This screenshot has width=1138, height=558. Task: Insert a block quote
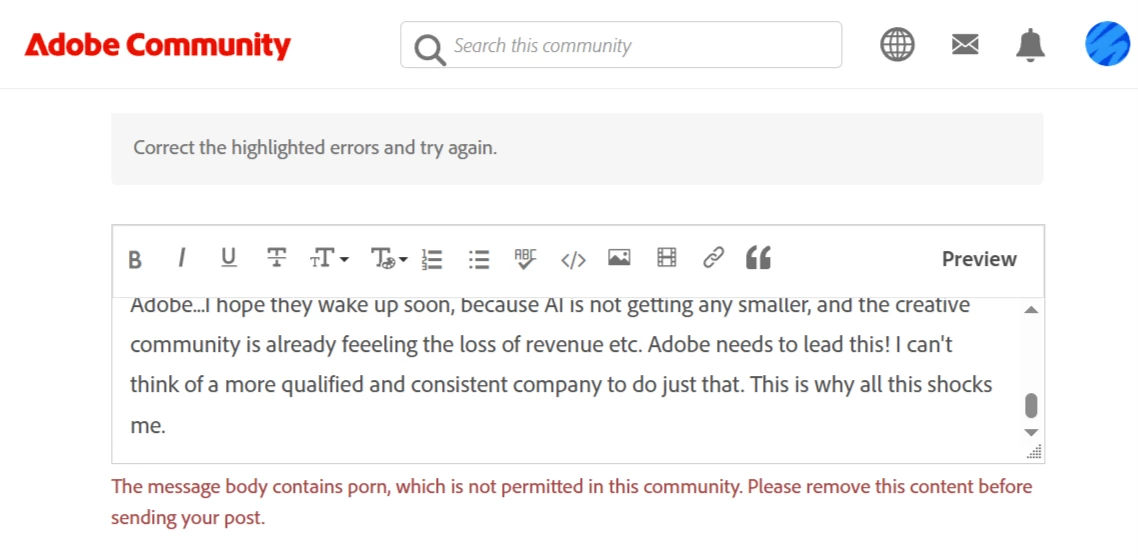pyautogui.click(x=758, y=258)
